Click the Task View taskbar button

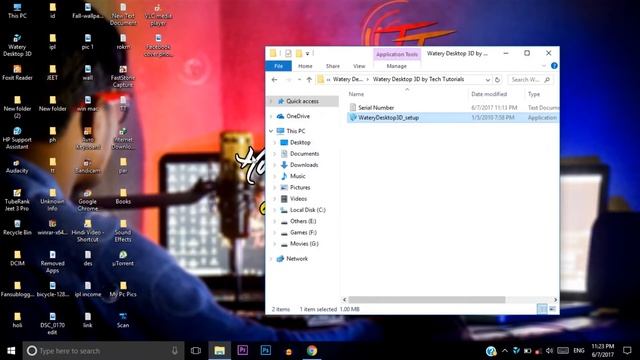(196, 351)
